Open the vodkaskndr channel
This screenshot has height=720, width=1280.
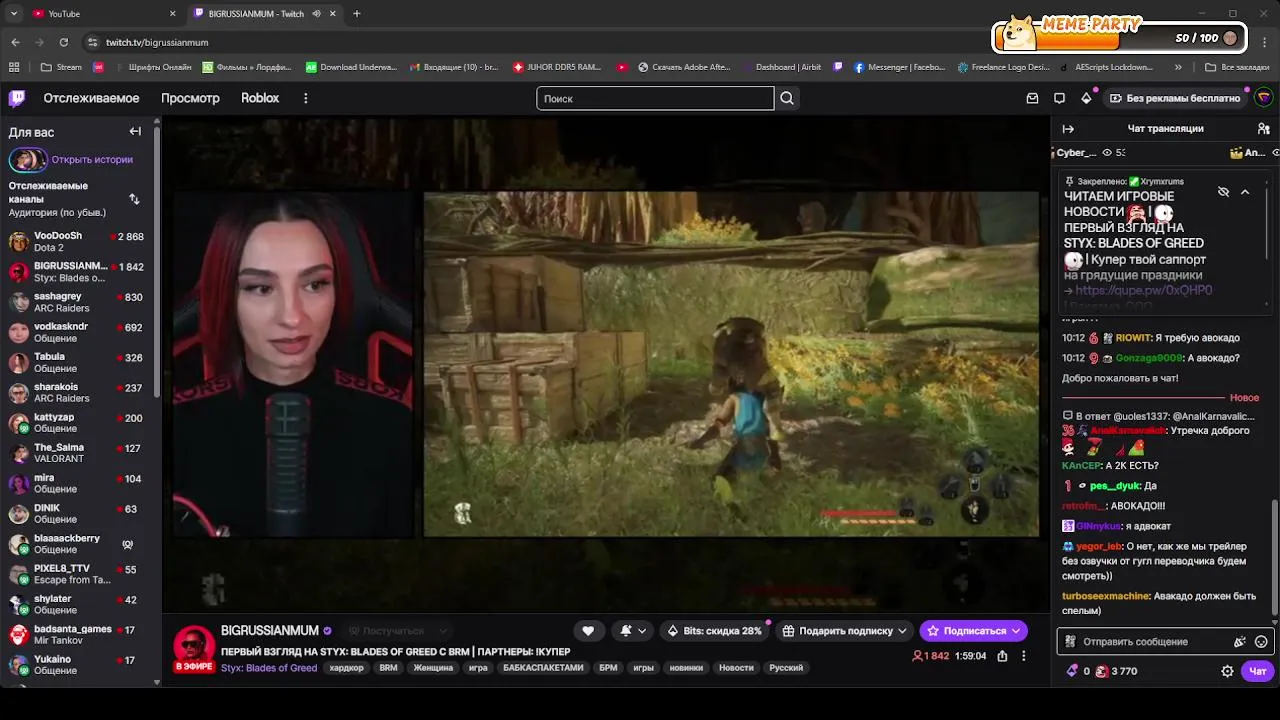tap(76, 332)
